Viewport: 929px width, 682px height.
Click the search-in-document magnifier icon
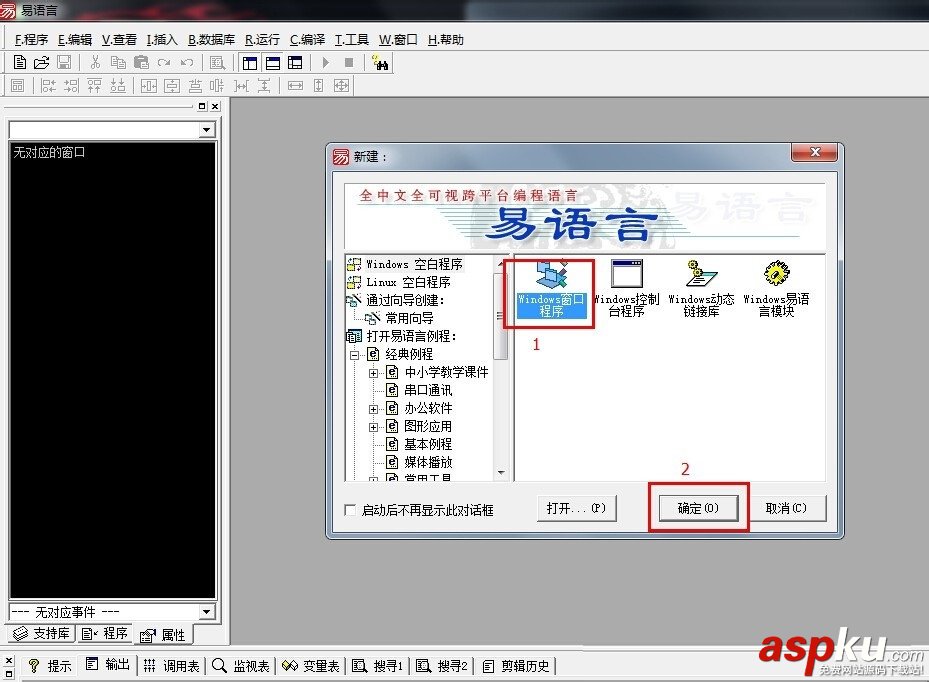pyautogui.click(x=217, y=62)
